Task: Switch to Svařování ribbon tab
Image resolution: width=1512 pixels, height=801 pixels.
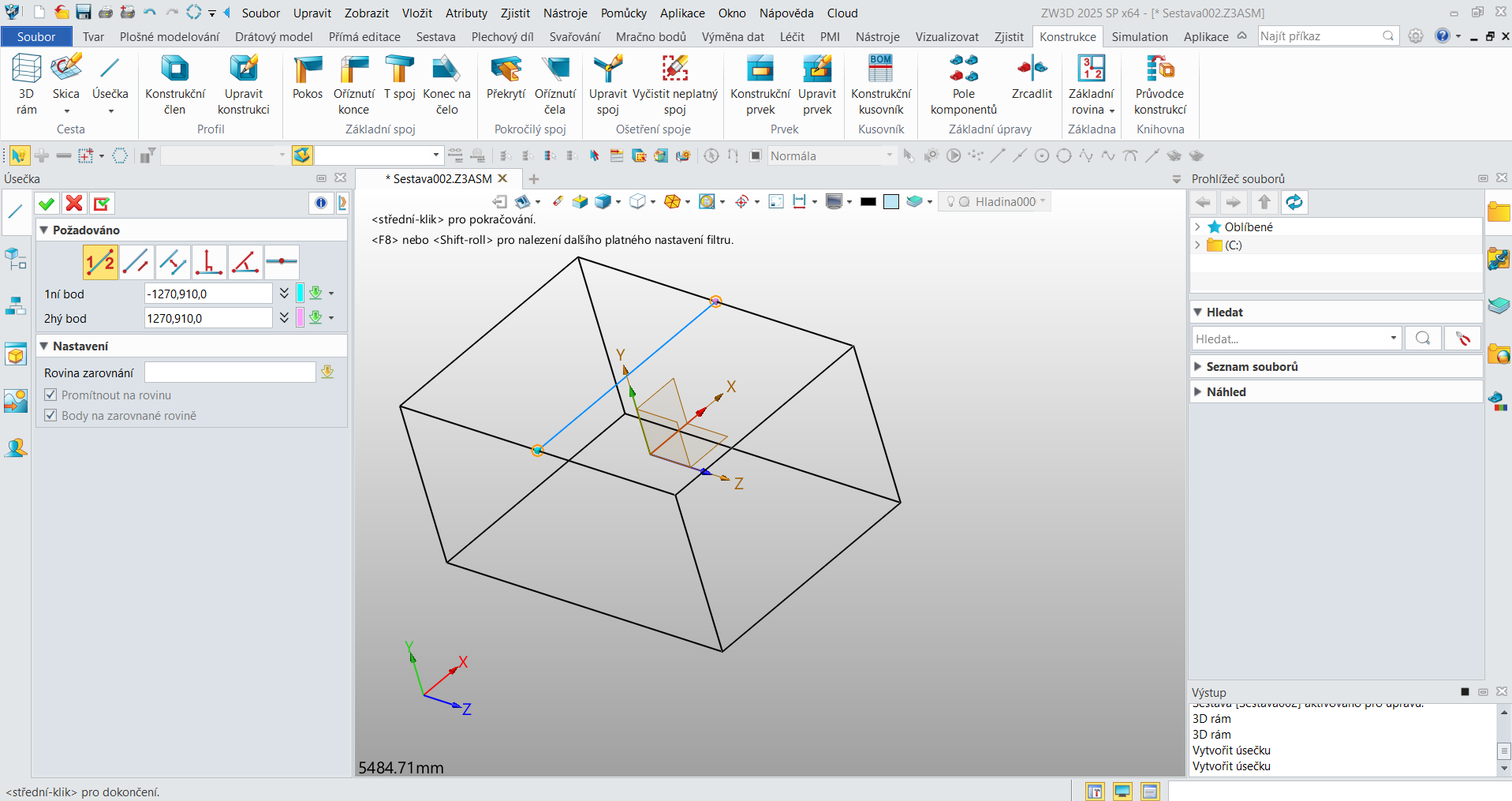Action: pyautogui.click(x=575, y=36)
